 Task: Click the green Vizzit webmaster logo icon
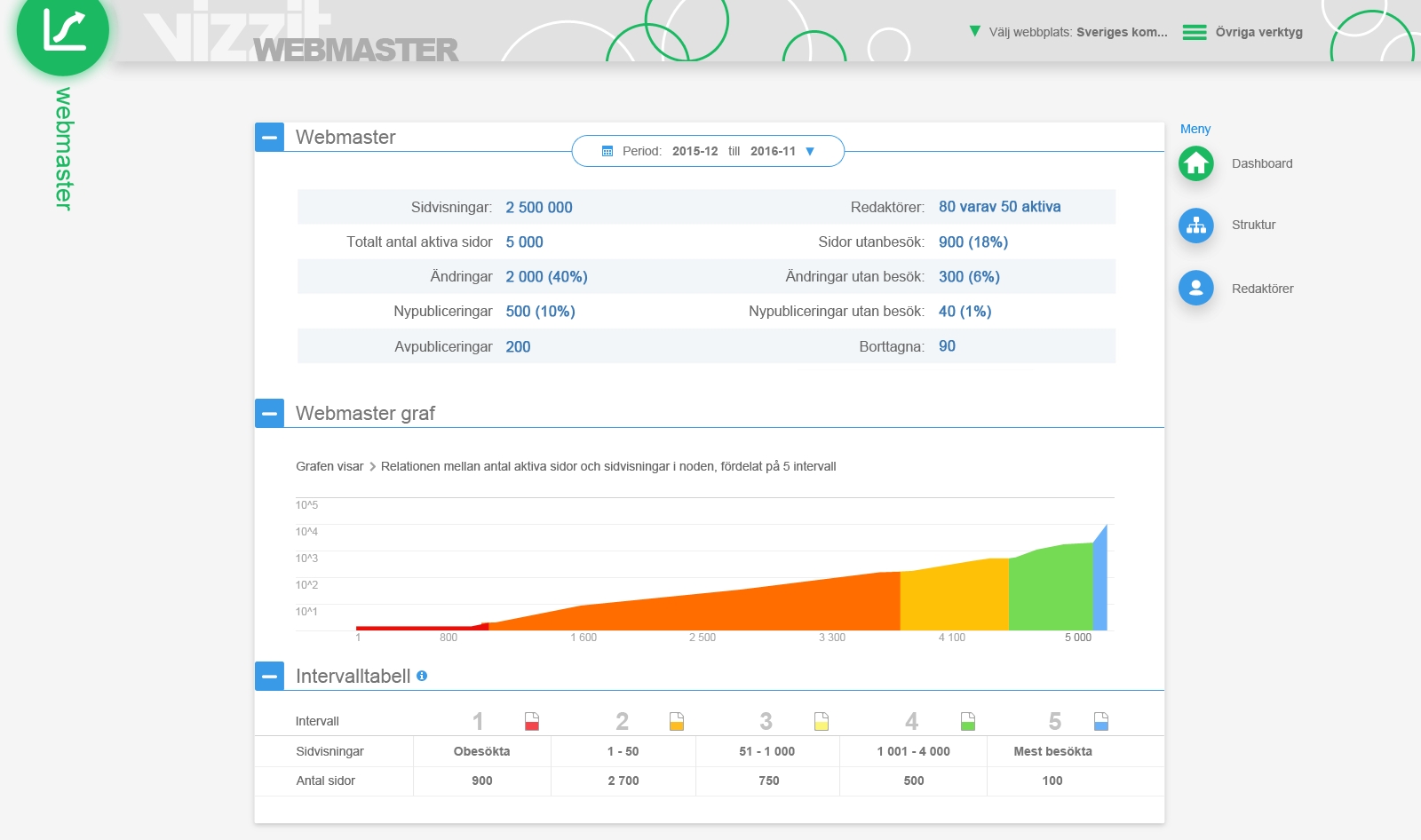tap(63, 29)
